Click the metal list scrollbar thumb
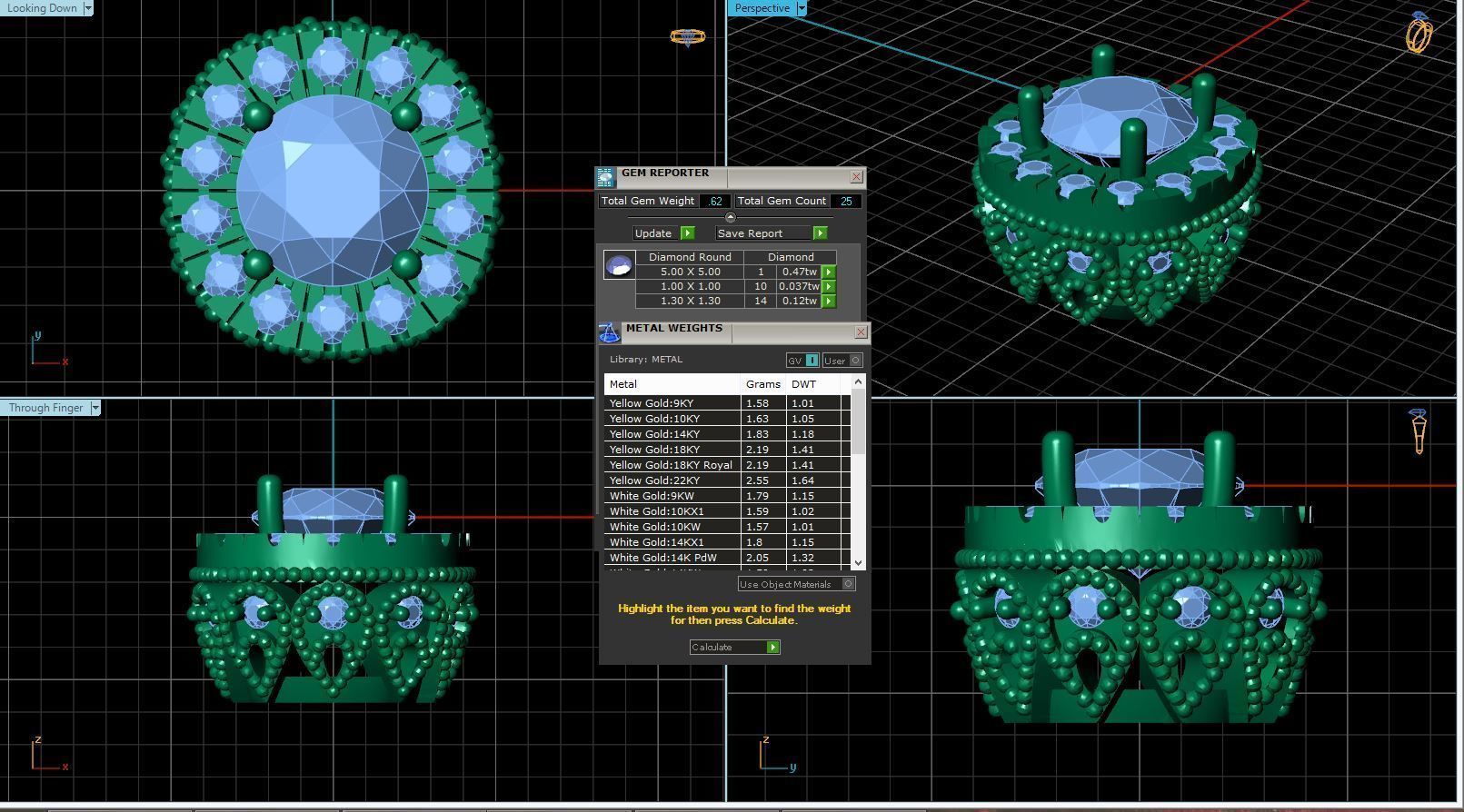 859,422
